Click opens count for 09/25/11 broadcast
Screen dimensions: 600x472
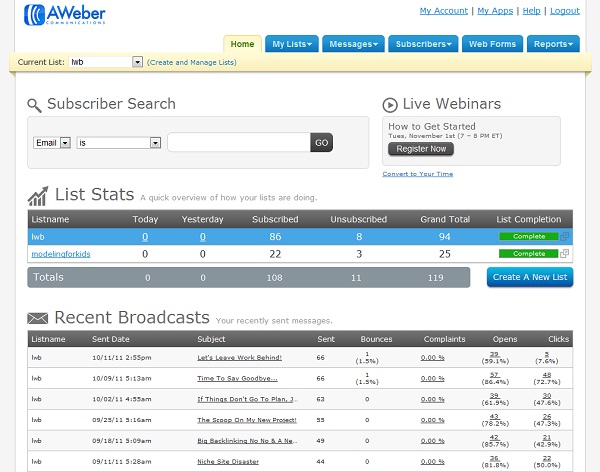click(494, 416)
